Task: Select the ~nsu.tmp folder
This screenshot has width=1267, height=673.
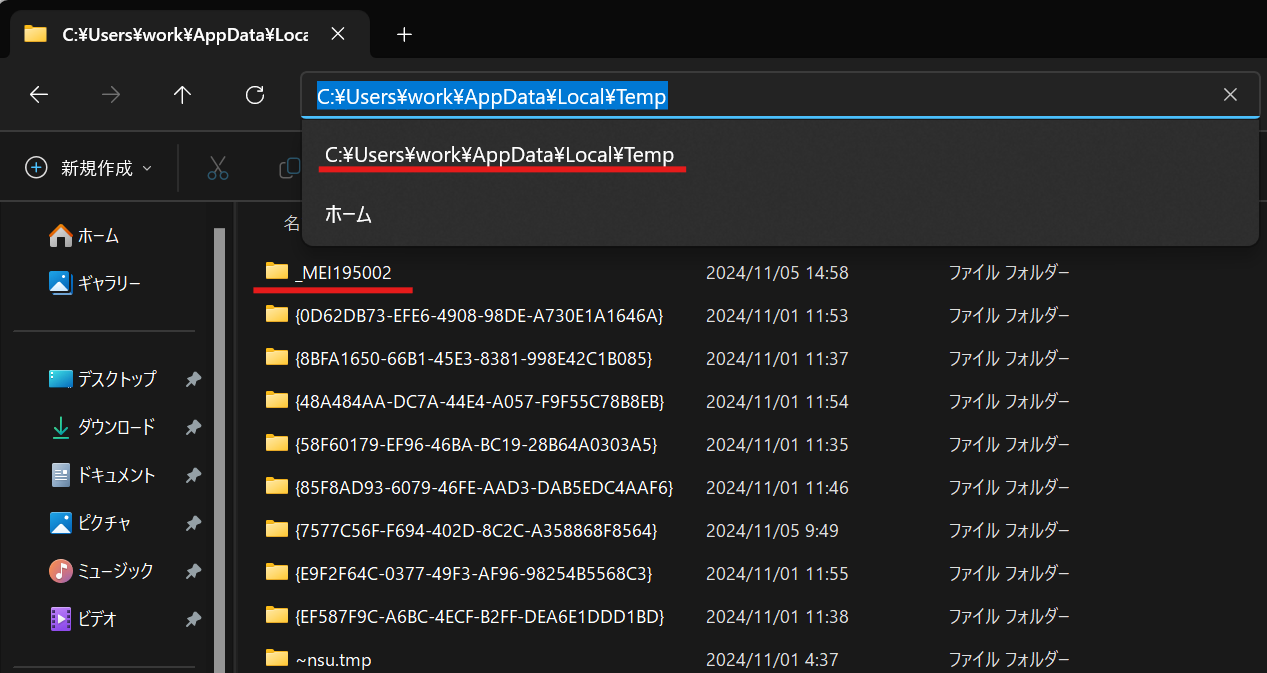Action: click(x=333, y=659)
